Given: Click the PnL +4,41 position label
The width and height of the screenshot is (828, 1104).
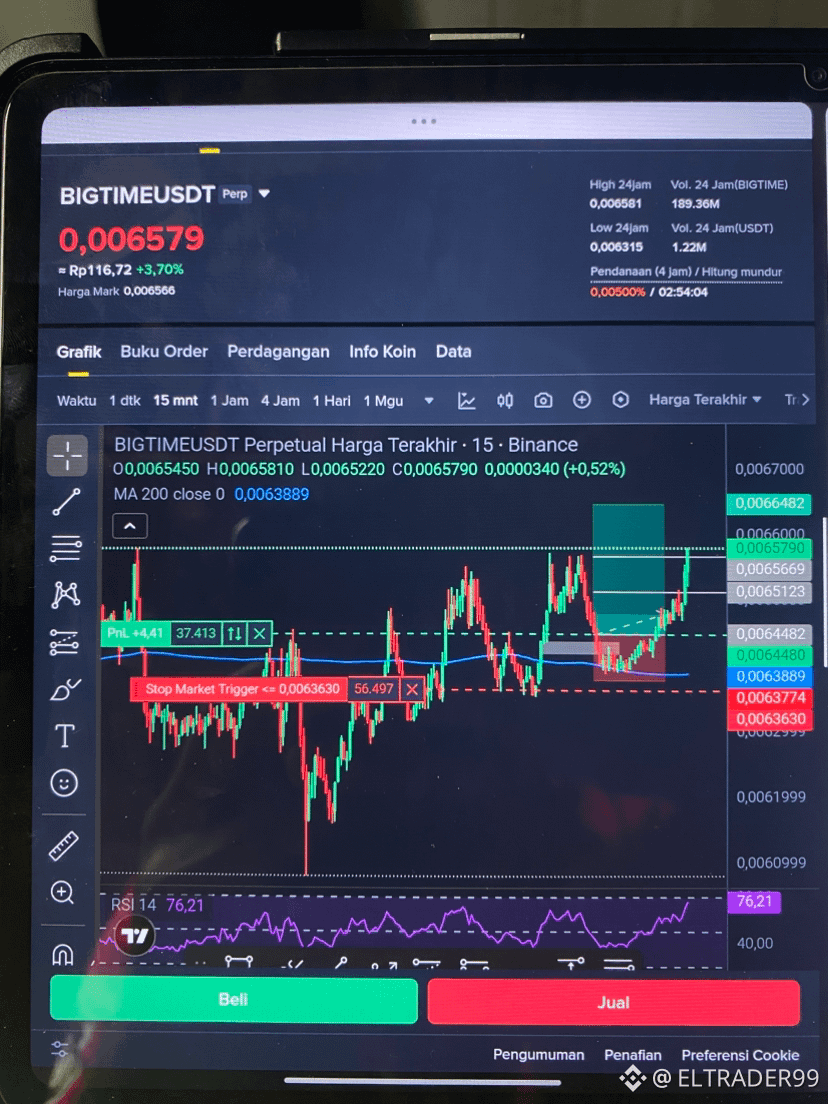Looking at the screenshot, I should point(137,634).
